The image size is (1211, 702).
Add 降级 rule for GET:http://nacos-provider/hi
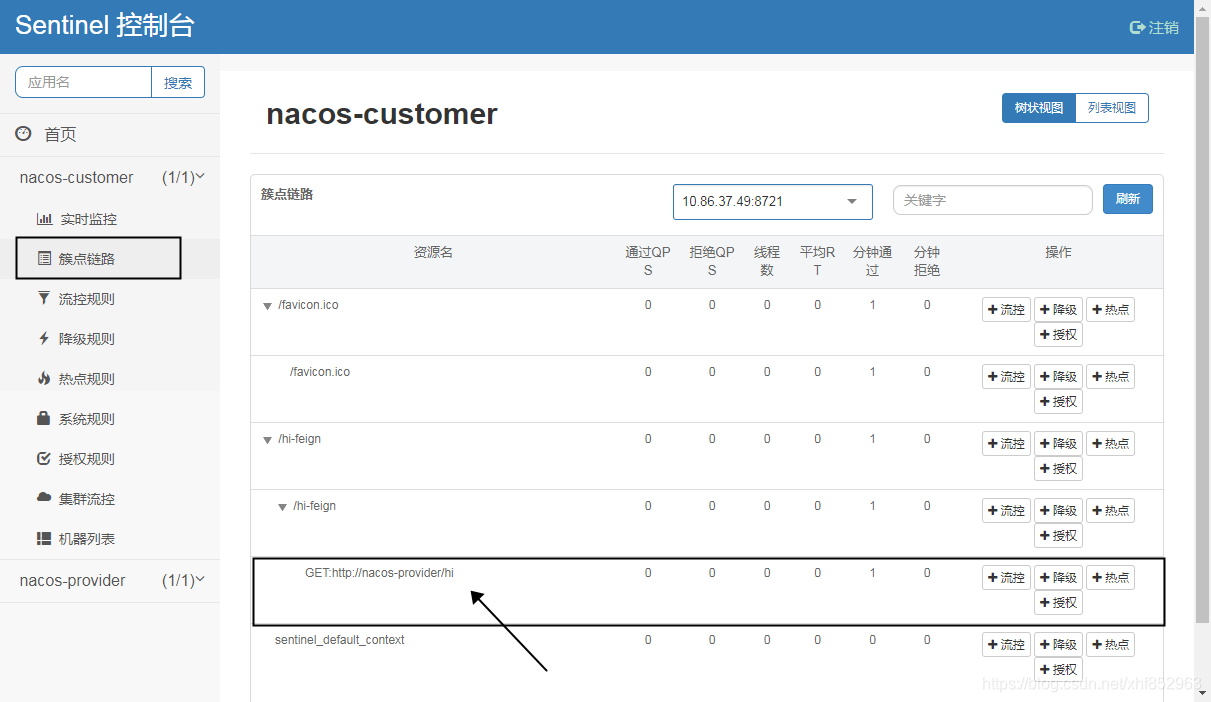coord(1058,578)
